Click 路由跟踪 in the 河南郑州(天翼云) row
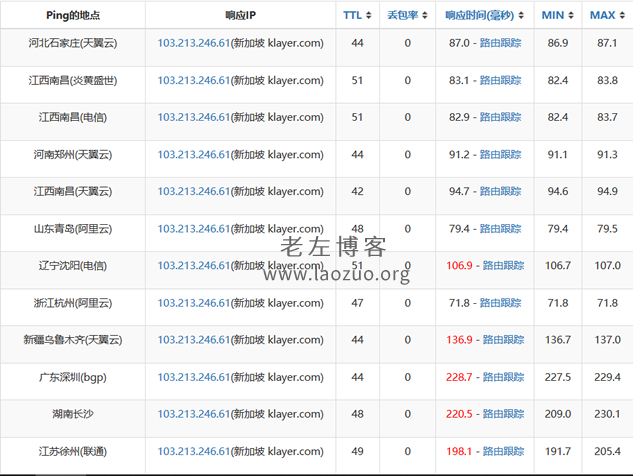Screen dimensions: 633x476 pos(501,155)
